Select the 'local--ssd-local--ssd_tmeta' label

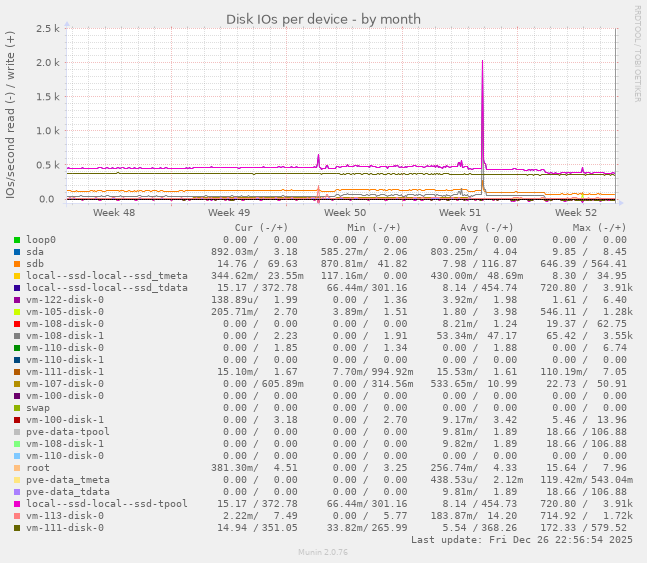[107, 276]
